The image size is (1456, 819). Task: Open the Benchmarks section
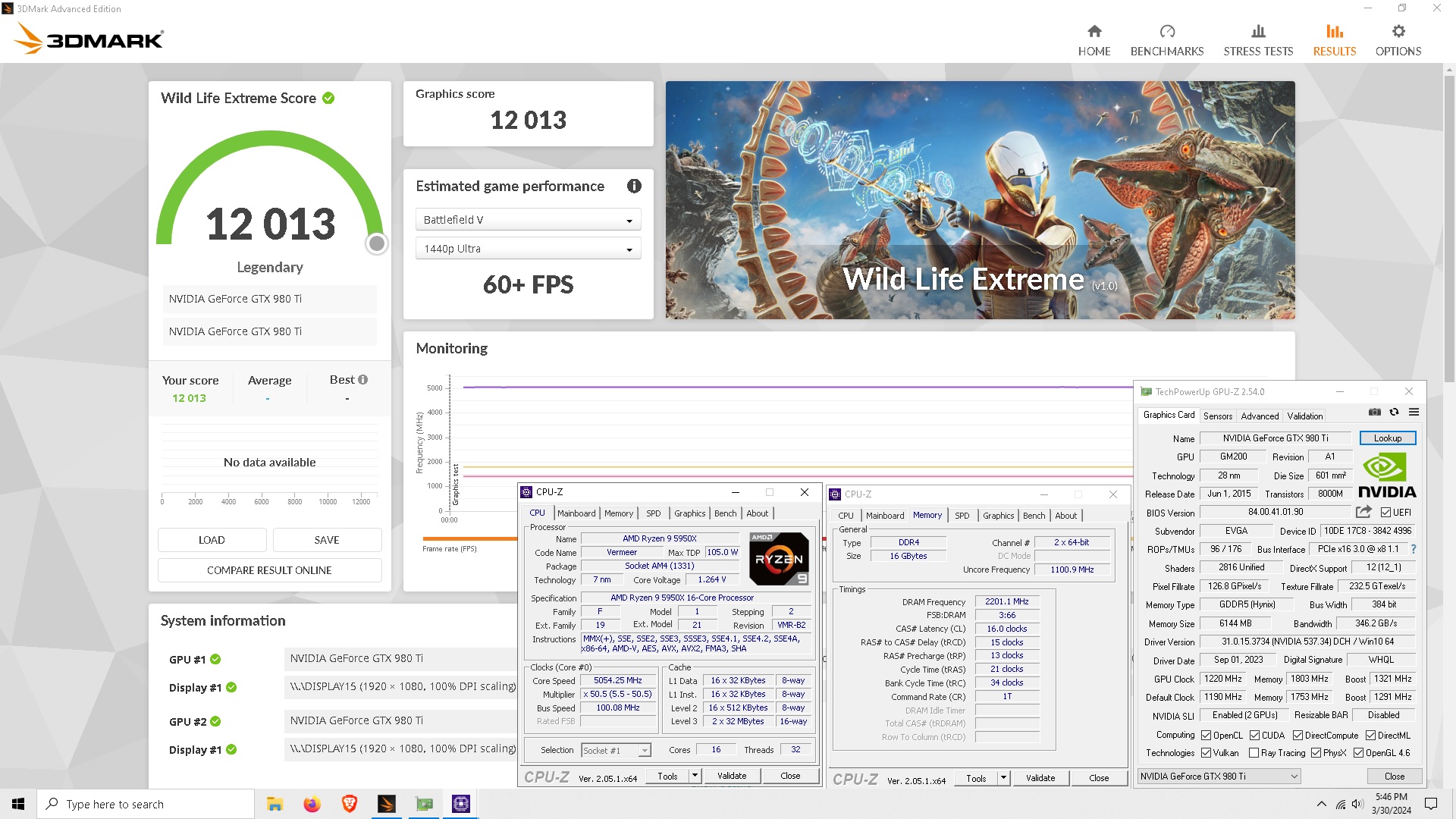pos(1166,40)
